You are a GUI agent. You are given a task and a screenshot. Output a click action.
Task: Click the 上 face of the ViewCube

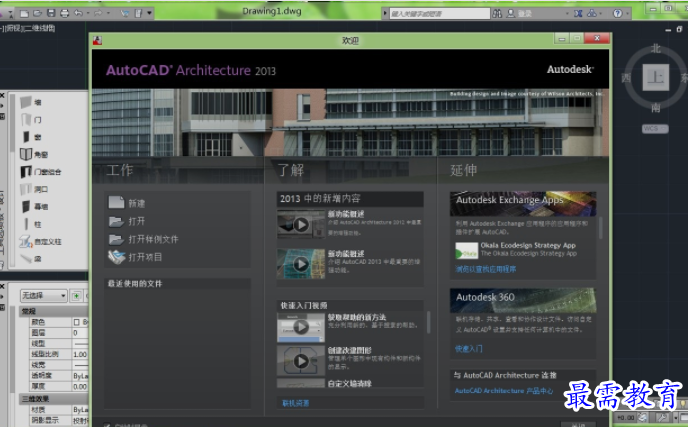pyautogui.click(x=656, y=77)
